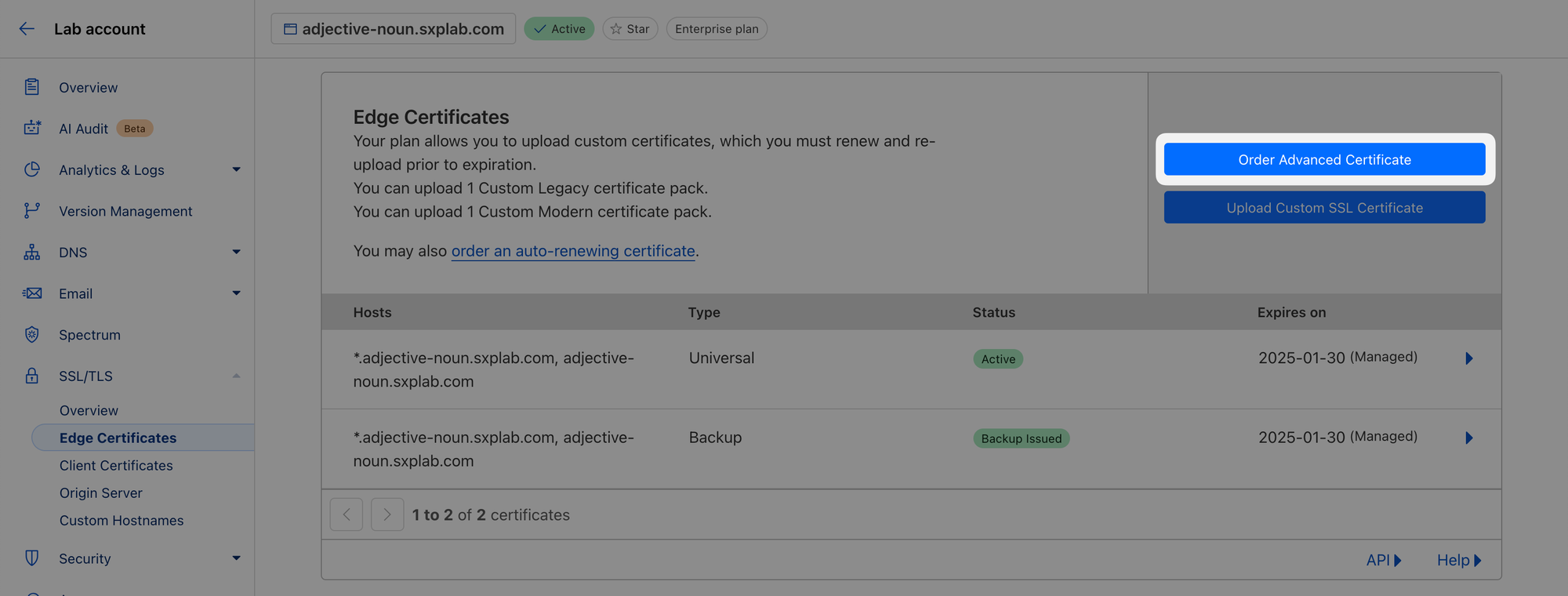Click the DNS network tree icon
This screenshot has height=596, width=1568.
coord(32,252)
